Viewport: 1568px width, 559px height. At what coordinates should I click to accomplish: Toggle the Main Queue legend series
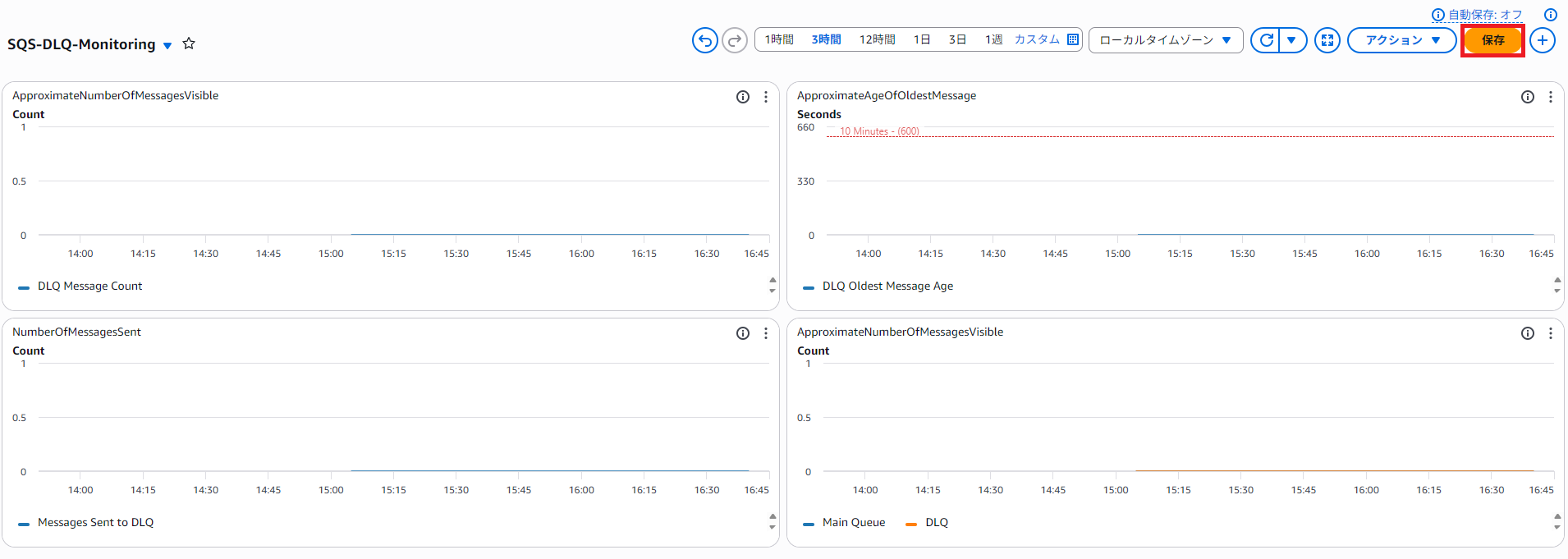point(853,523)
